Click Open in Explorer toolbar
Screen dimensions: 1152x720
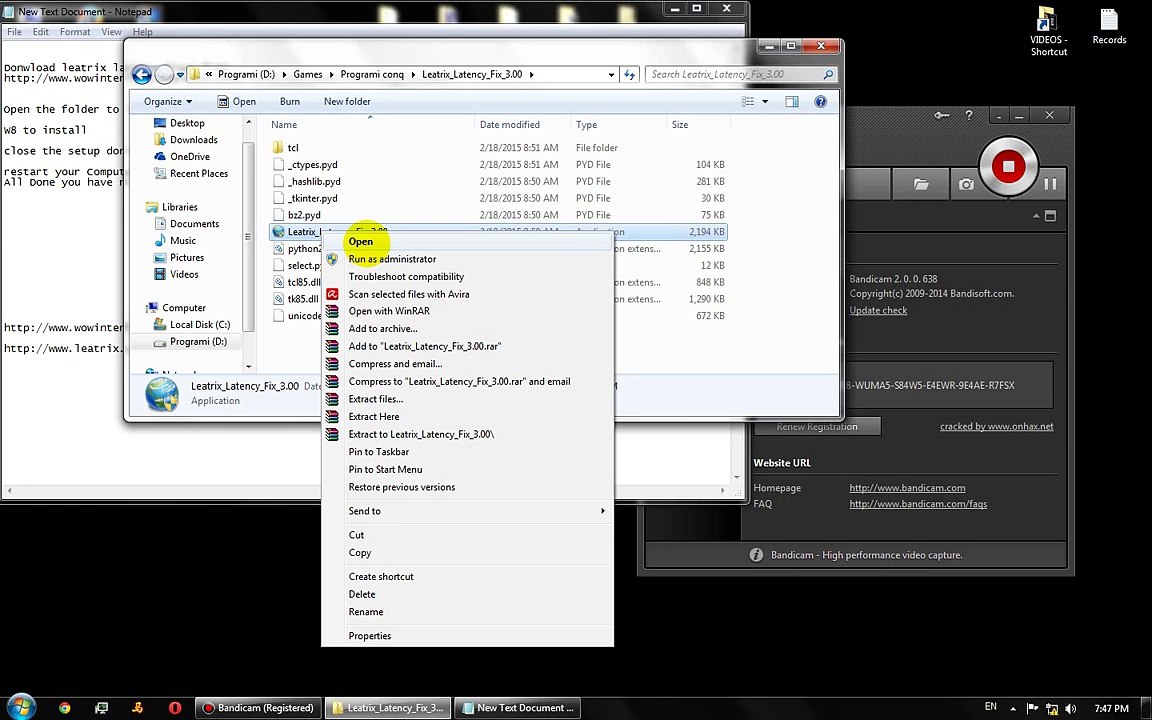click(x=237, y=101)
